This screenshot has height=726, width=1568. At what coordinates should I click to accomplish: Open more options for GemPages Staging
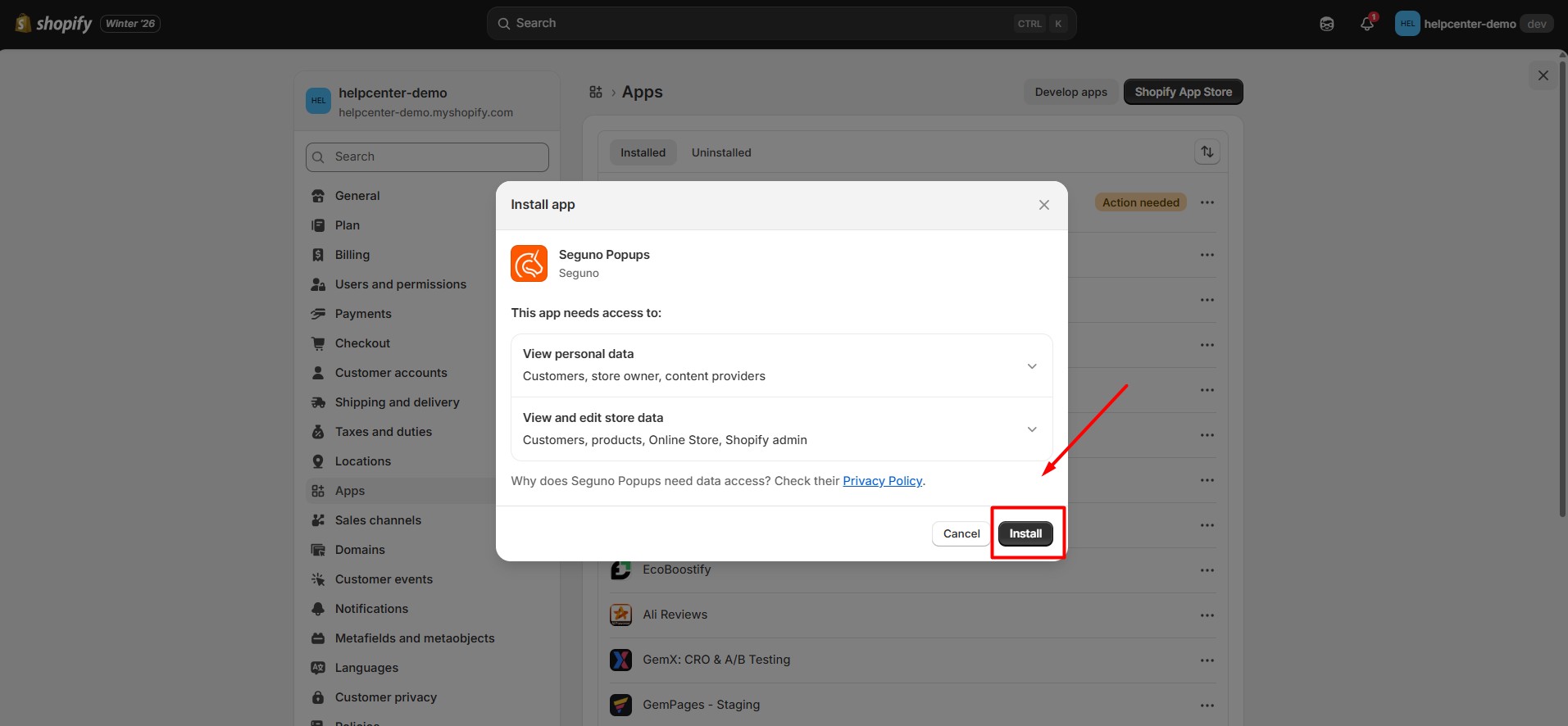pyautogui.click(x=1207, y=706)
